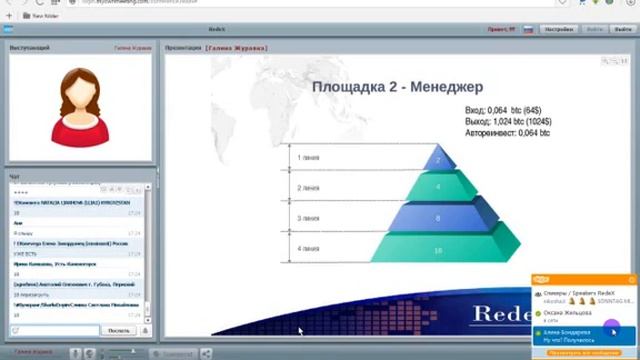Close the Skype notification popup

[631, 280]
